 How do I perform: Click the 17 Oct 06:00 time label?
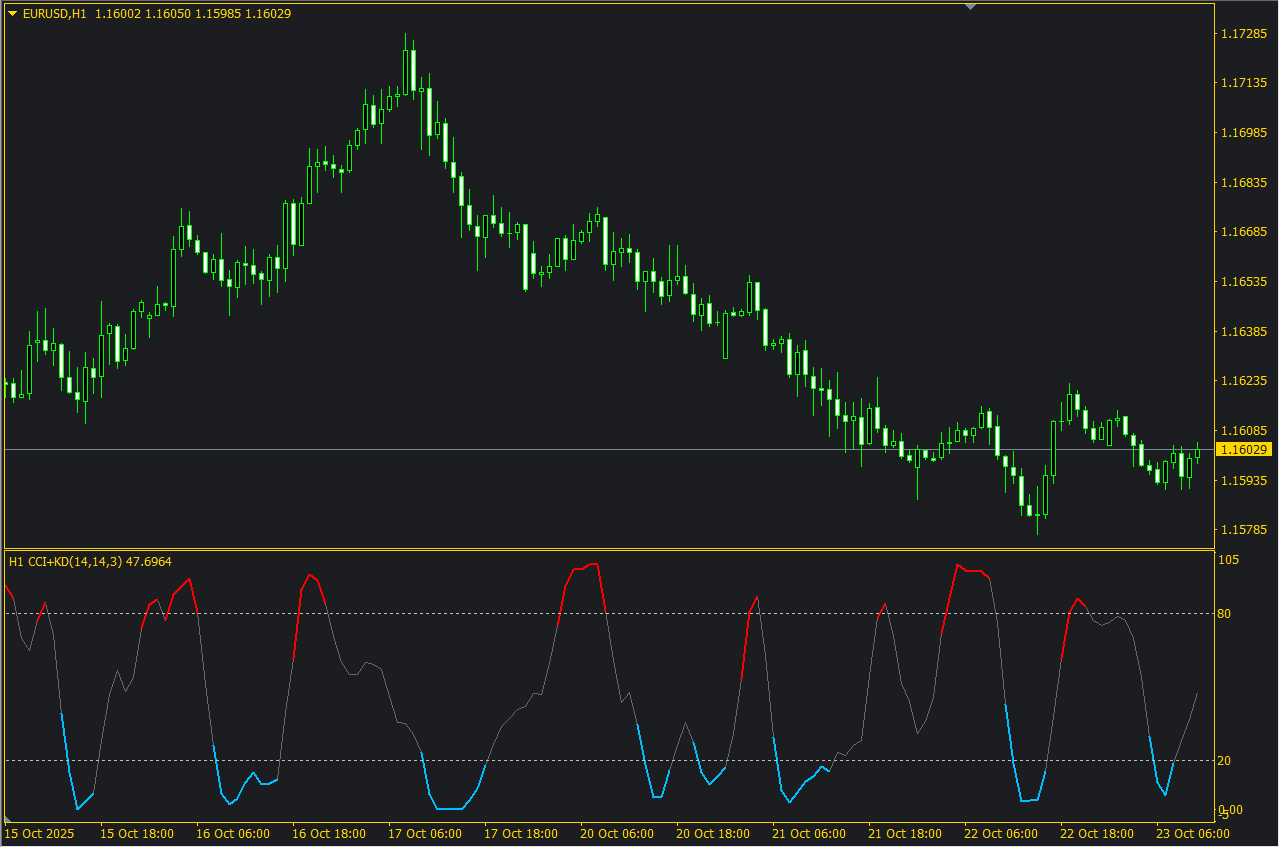pos(425,833)
